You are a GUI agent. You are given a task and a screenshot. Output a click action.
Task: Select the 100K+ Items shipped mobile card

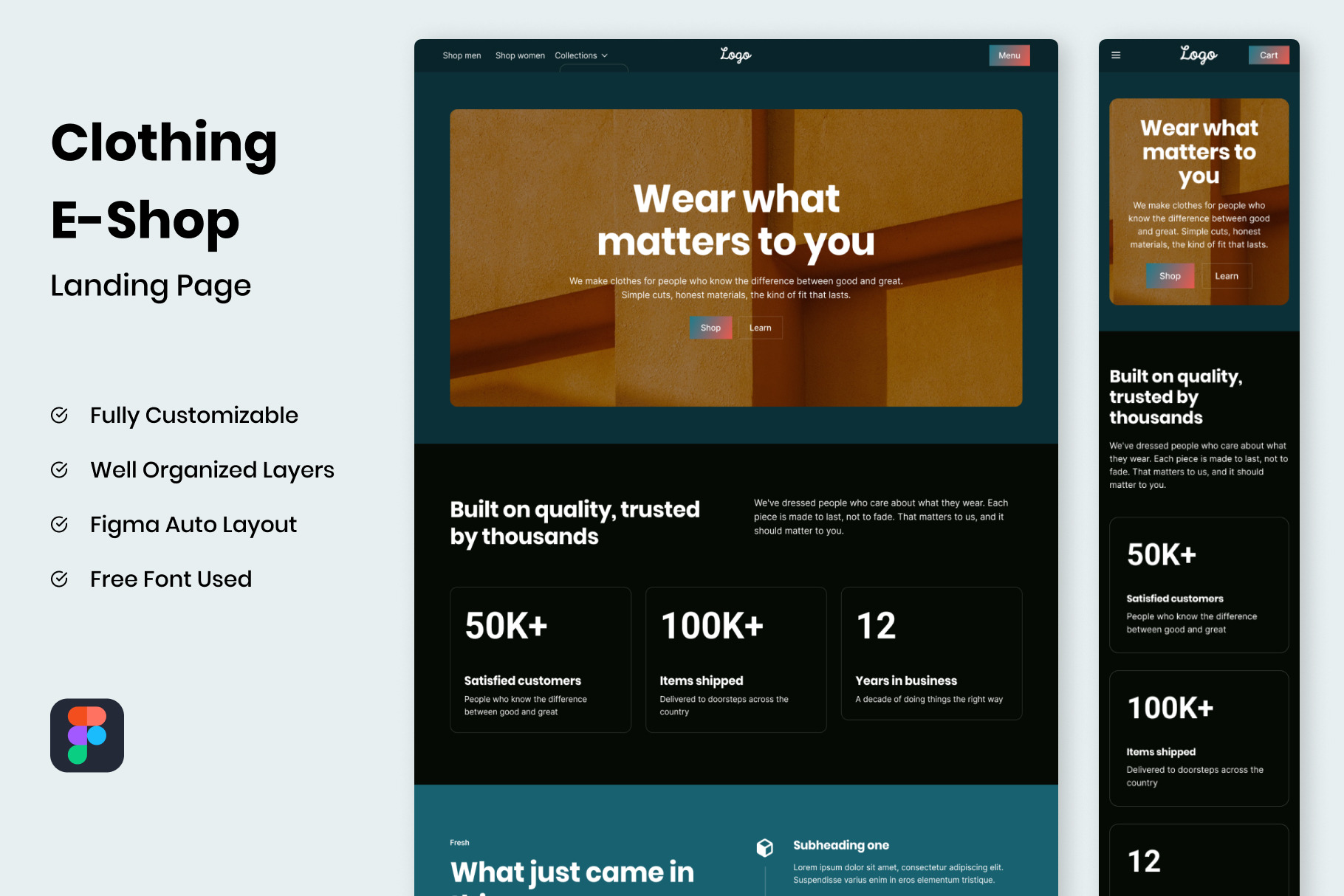(x=1199, y=738)
